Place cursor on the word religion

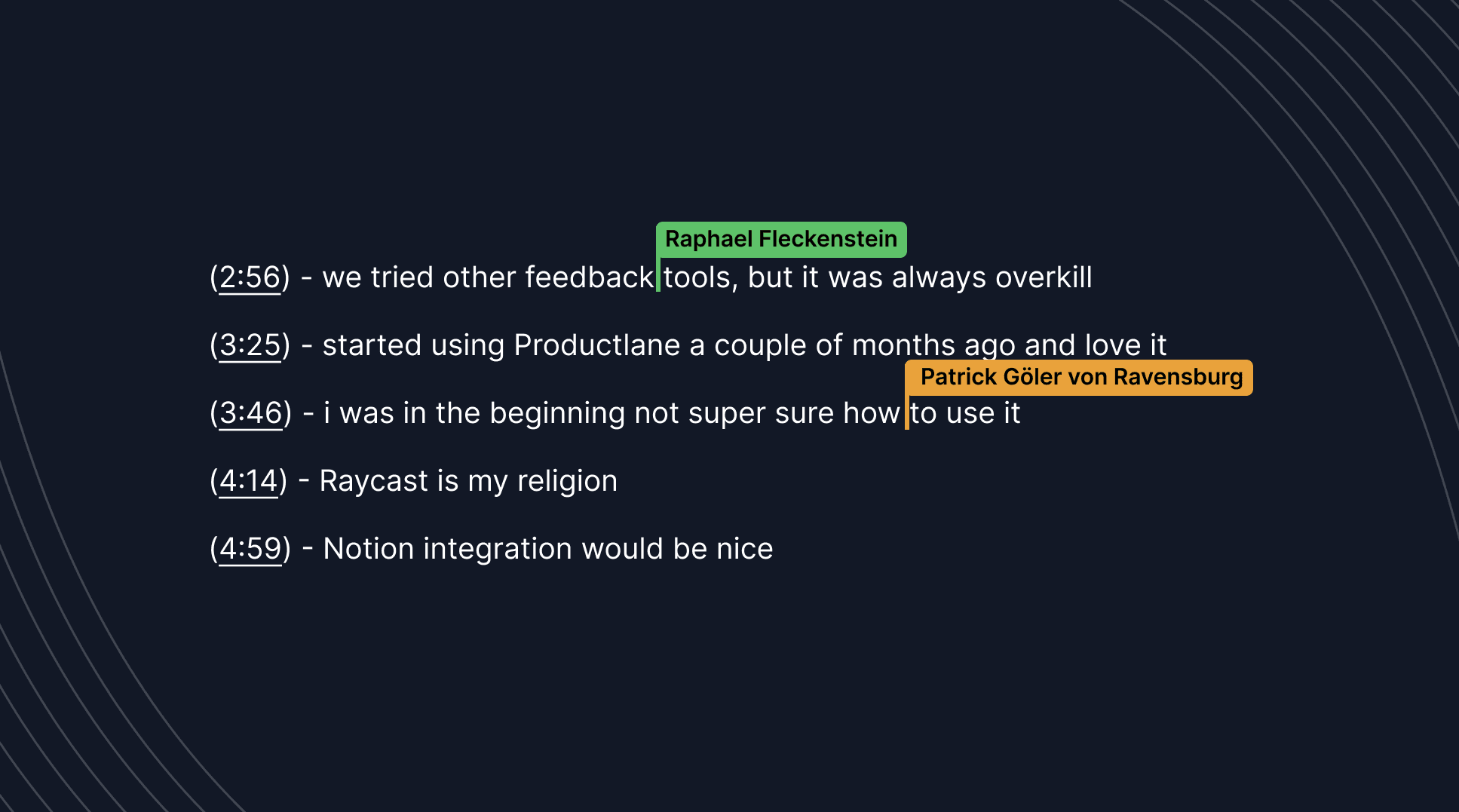coord(567,481)
